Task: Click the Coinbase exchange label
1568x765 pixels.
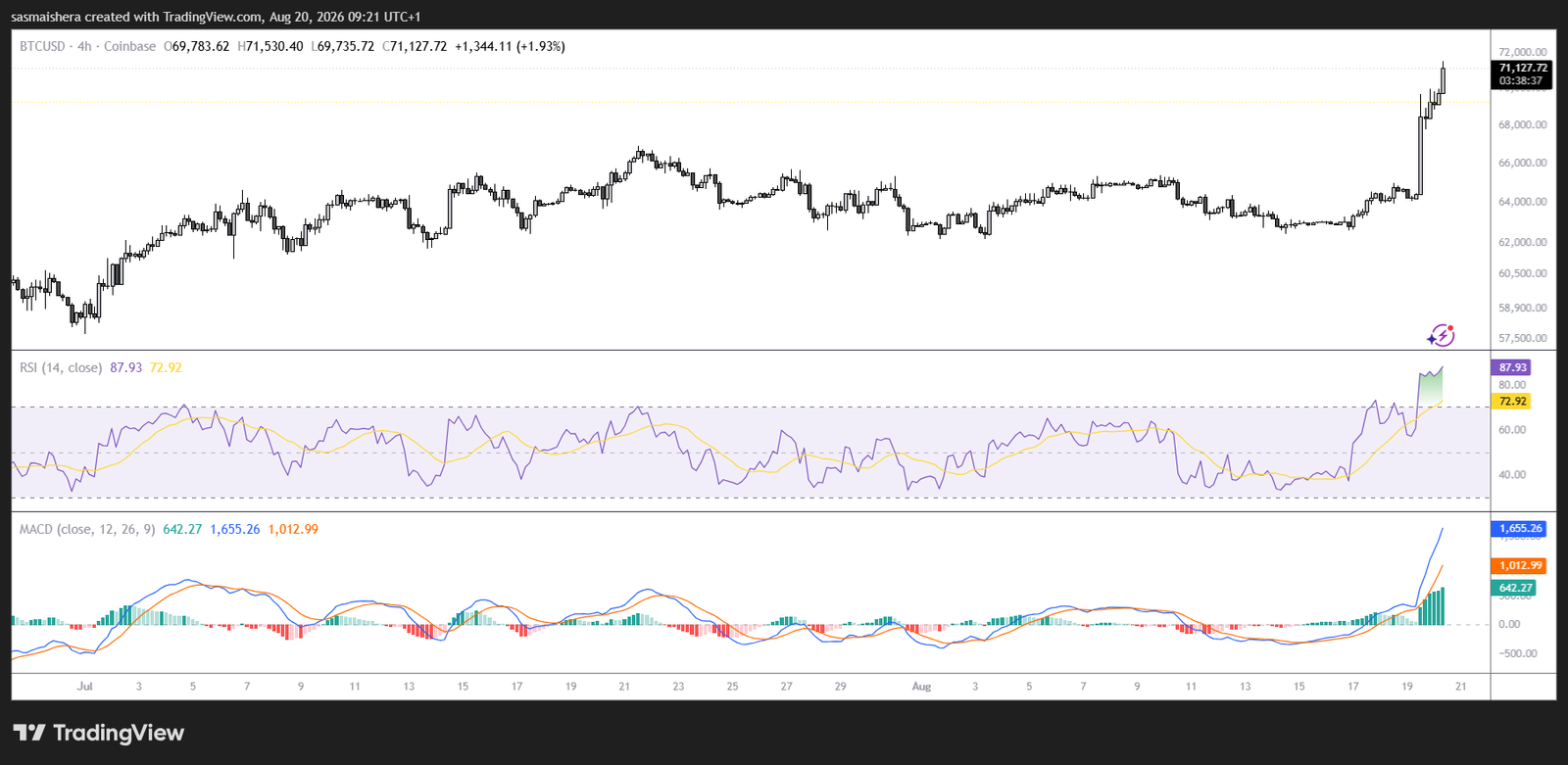Action: pos(129,46)
